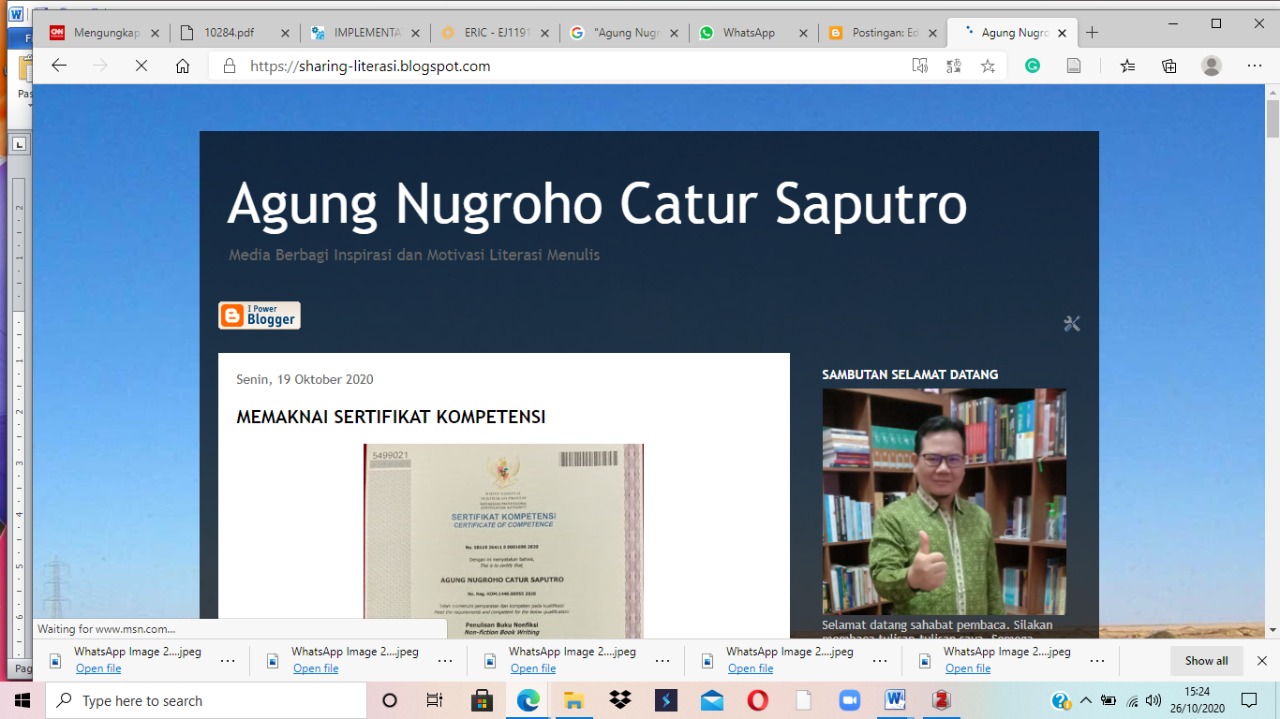Screen dimensions: 1280x719
Task: Open Opera browser from taskbar
Action: [757, 701]
